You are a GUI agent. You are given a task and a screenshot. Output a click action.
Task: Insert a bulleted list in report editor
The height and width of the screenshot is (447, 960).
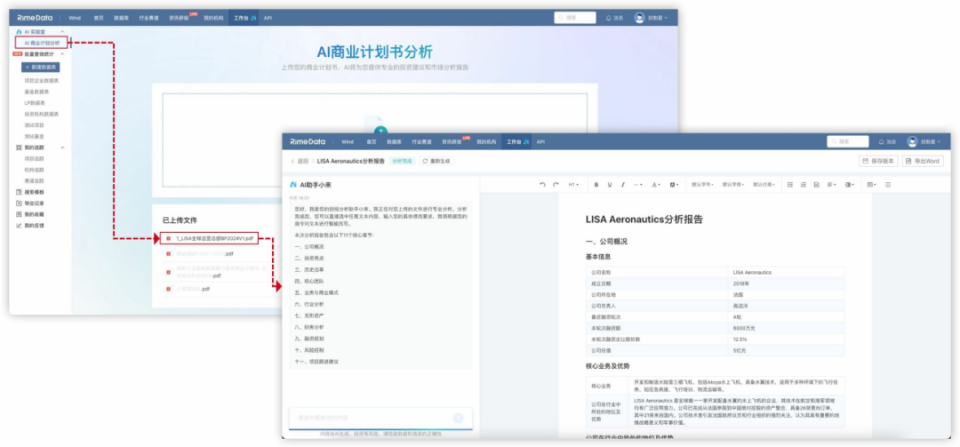(x=790, y=184)
